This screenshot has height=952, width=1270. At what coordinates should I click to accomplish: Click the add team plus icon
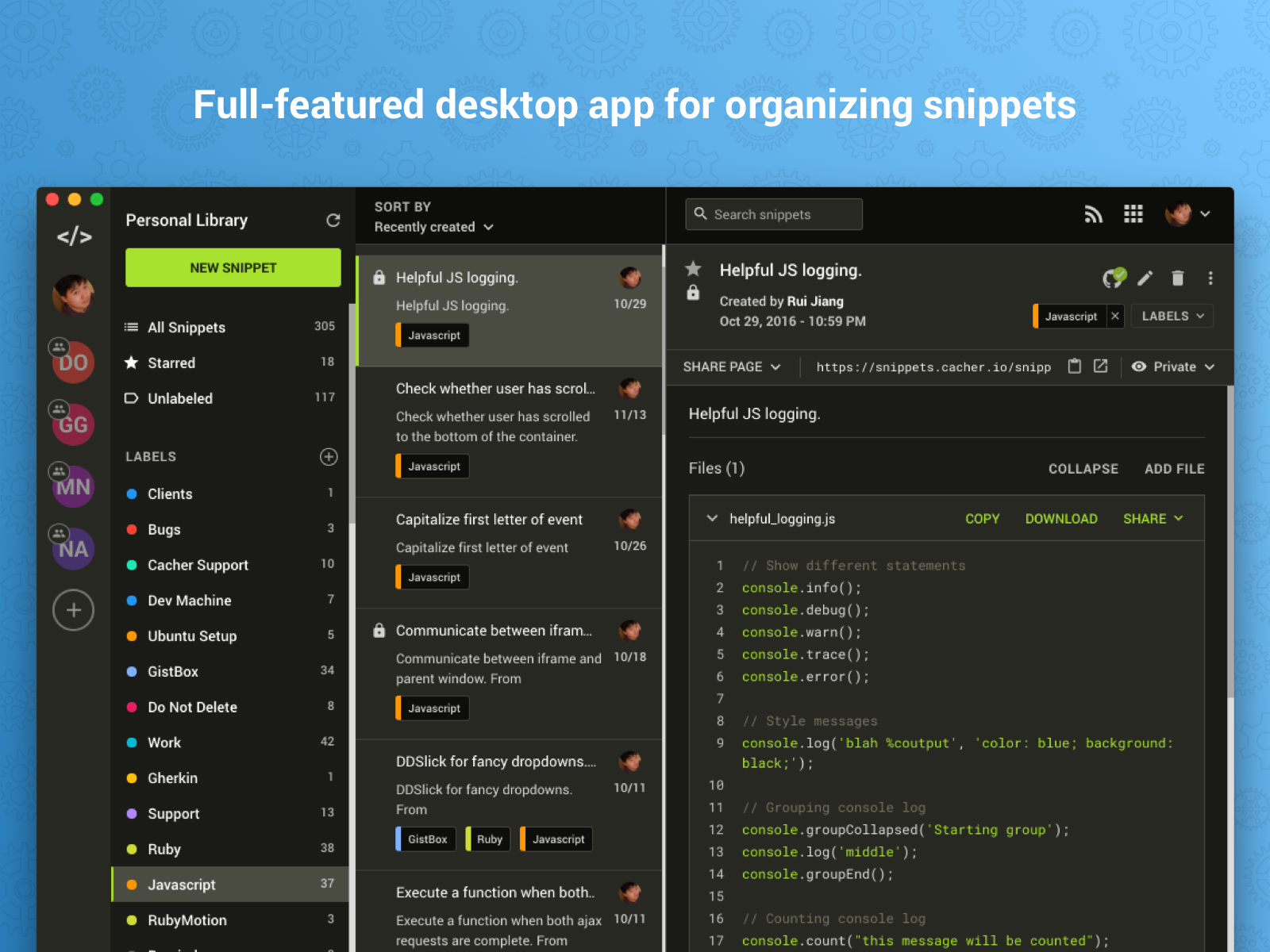[x=73, y=610]
